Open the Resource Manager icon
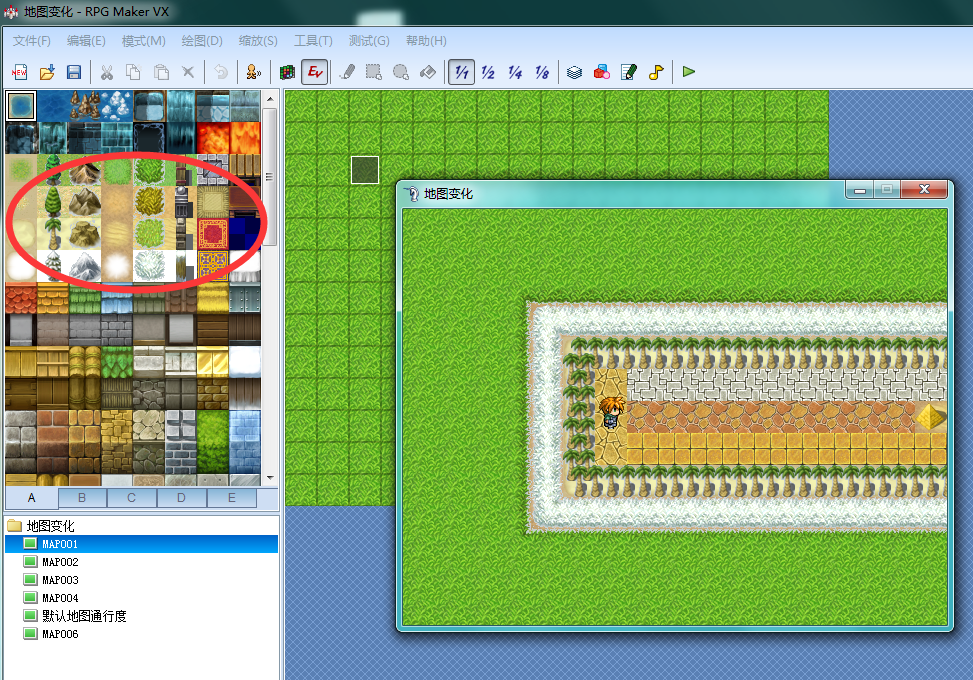Image resolution: width=973 pixels, height=680 pixels. [602, 72]
